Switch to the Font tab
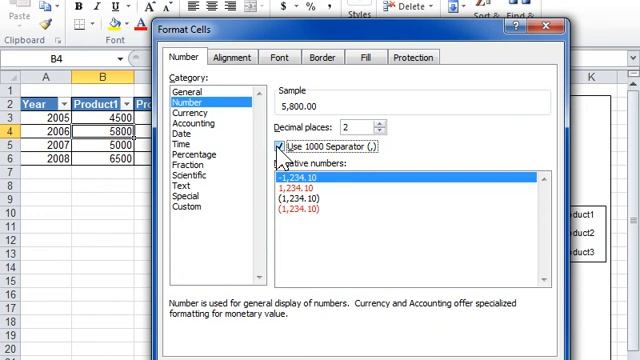The width and height of the screenshot is (640, 360). click(x=279, y=58)
